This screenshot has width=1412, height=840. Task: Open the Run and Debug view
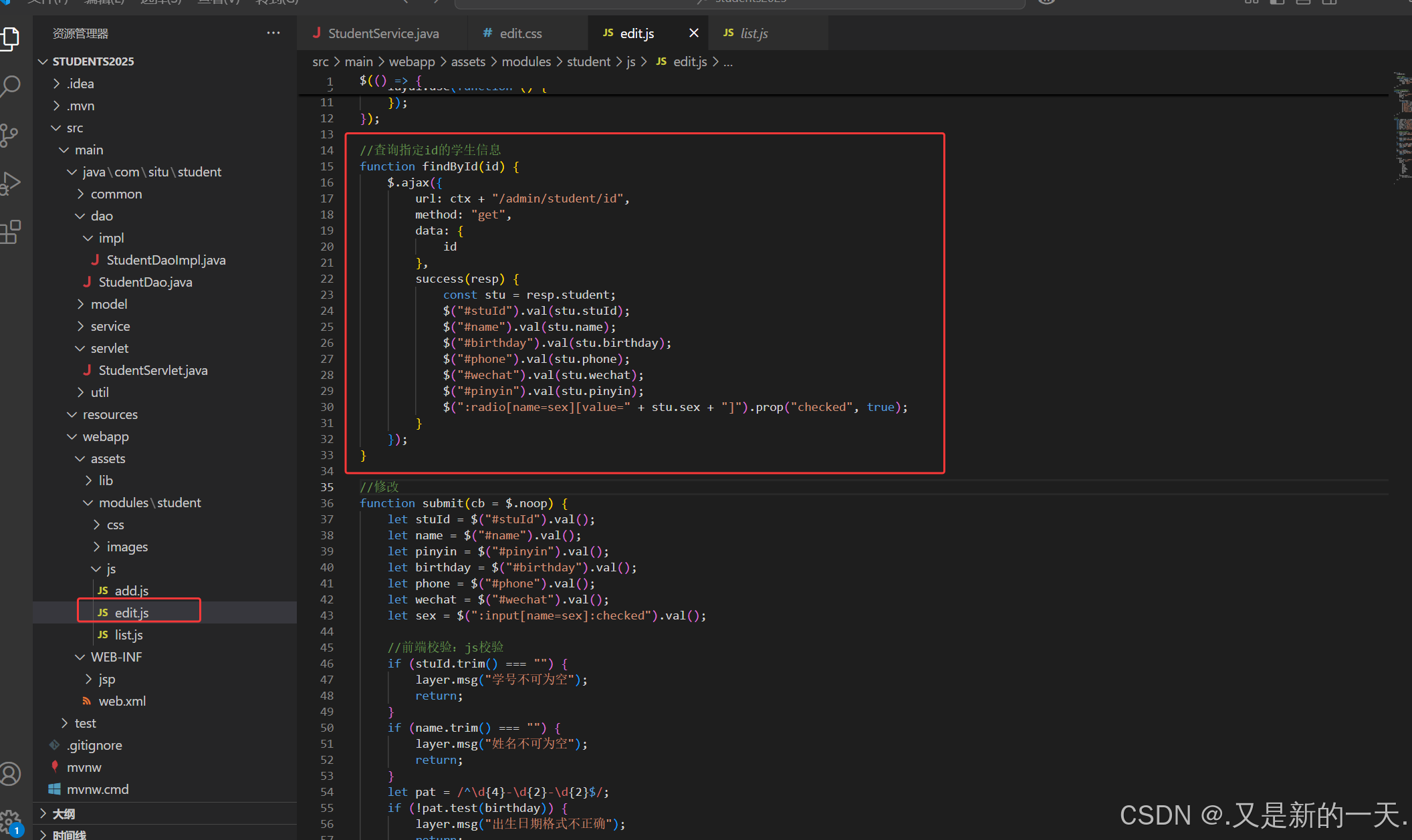pyautogui.click(x=10, y=183)
